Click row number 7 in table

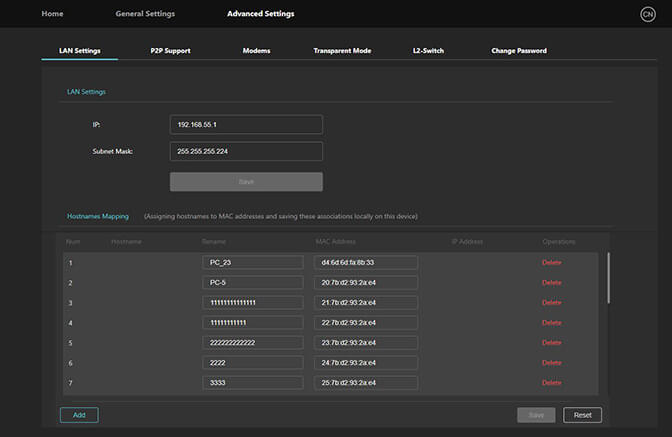coord(71,383)
